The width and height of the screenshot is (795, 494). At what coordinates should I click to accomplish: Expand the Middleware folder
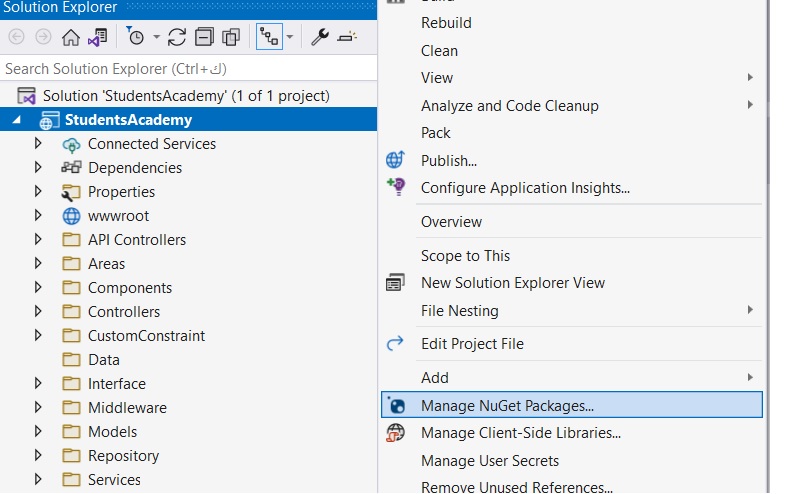(x=38, y=407)
